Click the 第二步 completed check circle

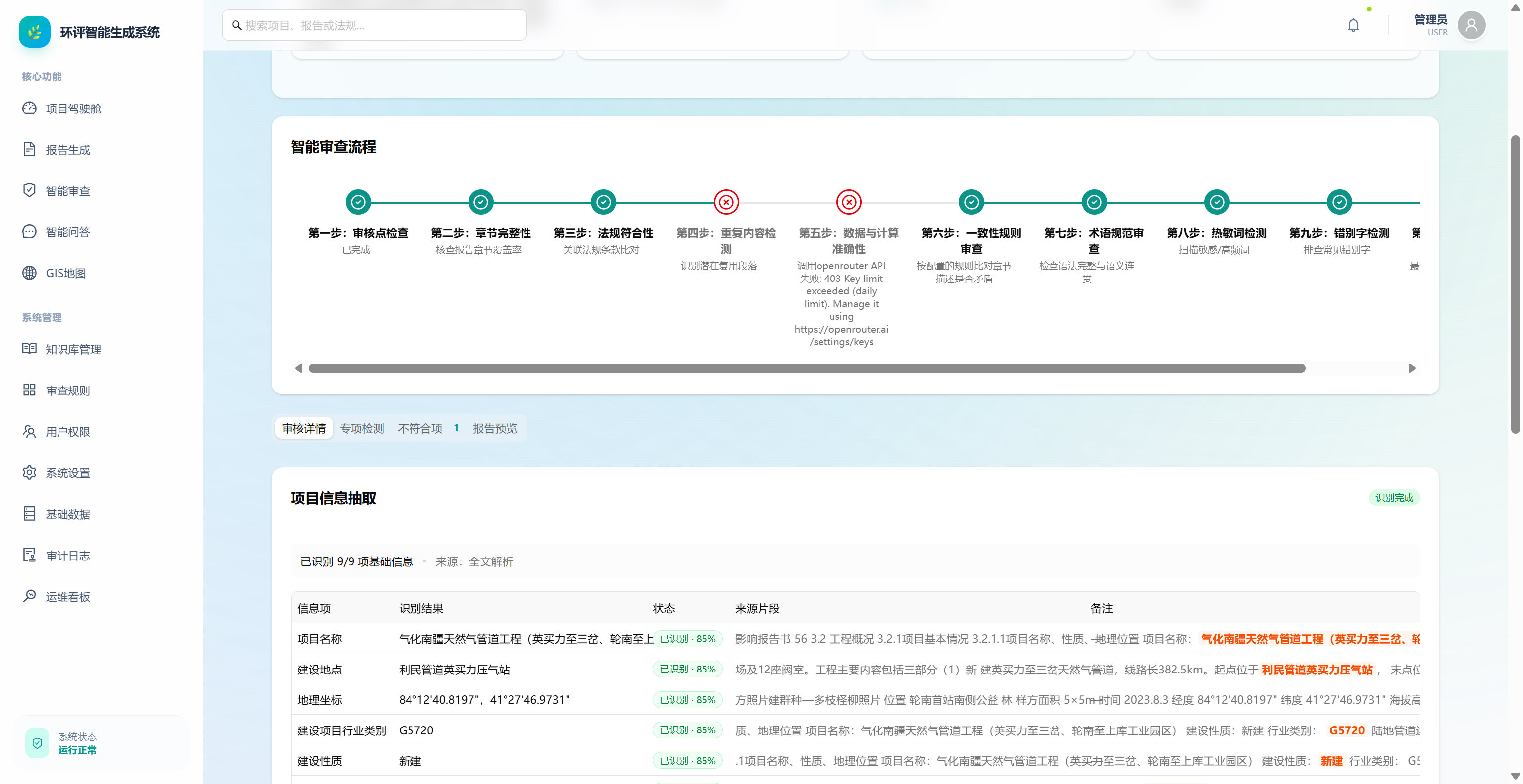(481, 202)
